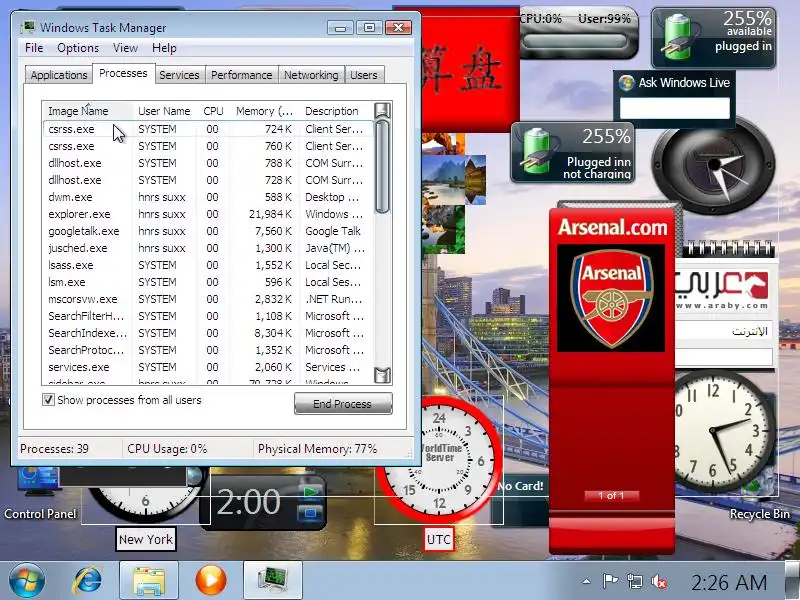Click the CPU usage meter gadget bar
The height and width of the screenshot is (600, 800).
tap(575, 41)
